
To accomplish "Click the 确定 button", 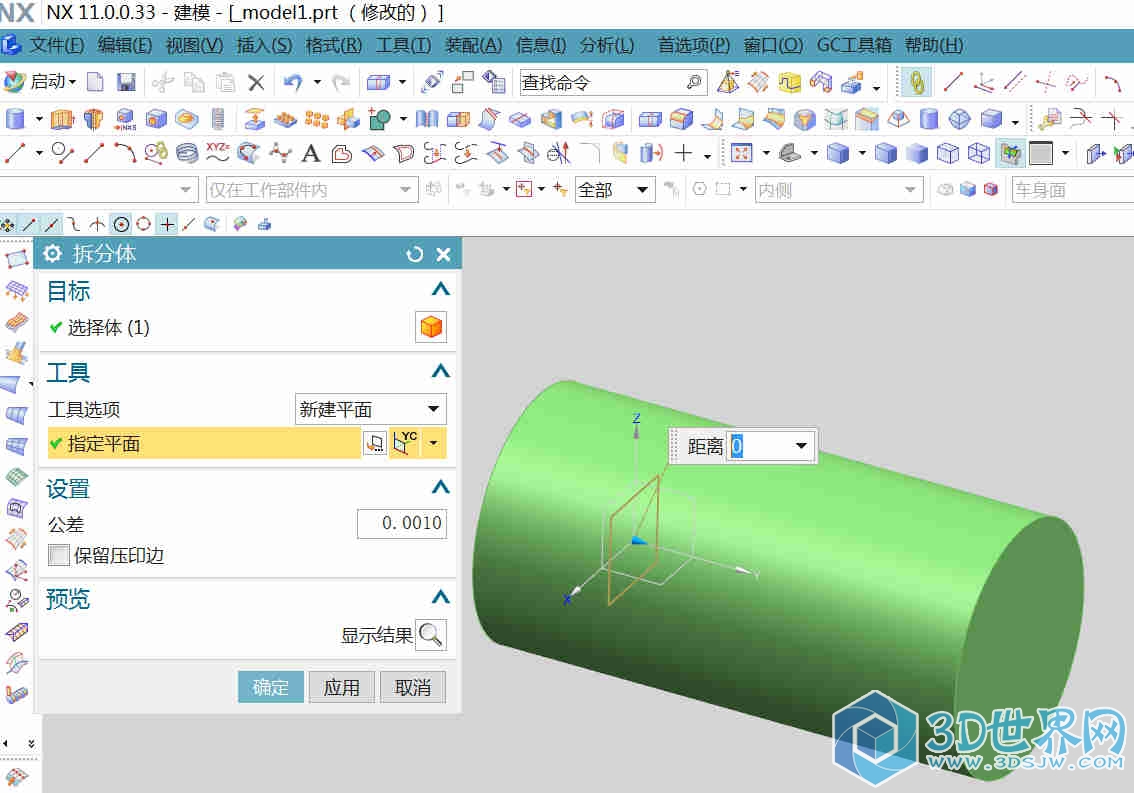I will pyautogui.click(x=270, y=687).
